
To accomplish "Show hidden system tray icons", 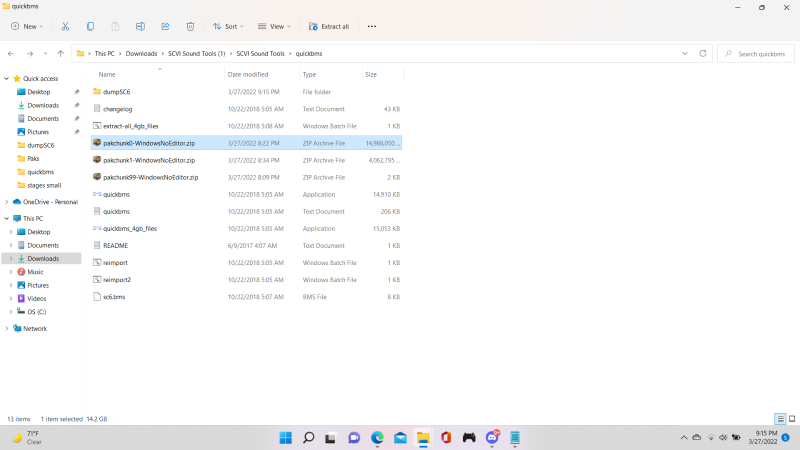I will (684, 438).
